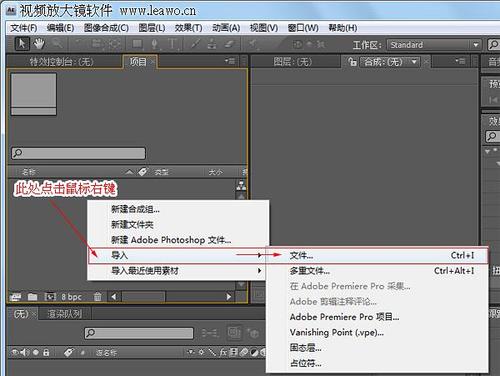Open the Project panel options menu
500x376 pixels.
230,61
